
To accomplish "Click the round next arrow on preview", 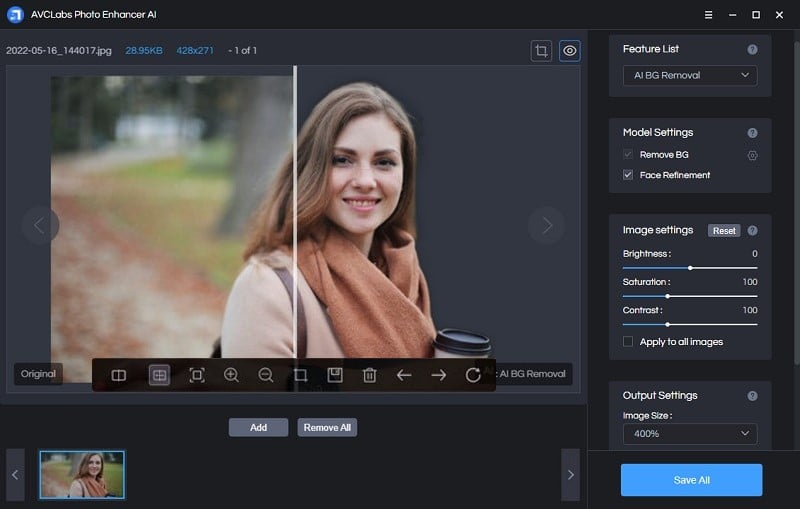I will tap(546, 224).
